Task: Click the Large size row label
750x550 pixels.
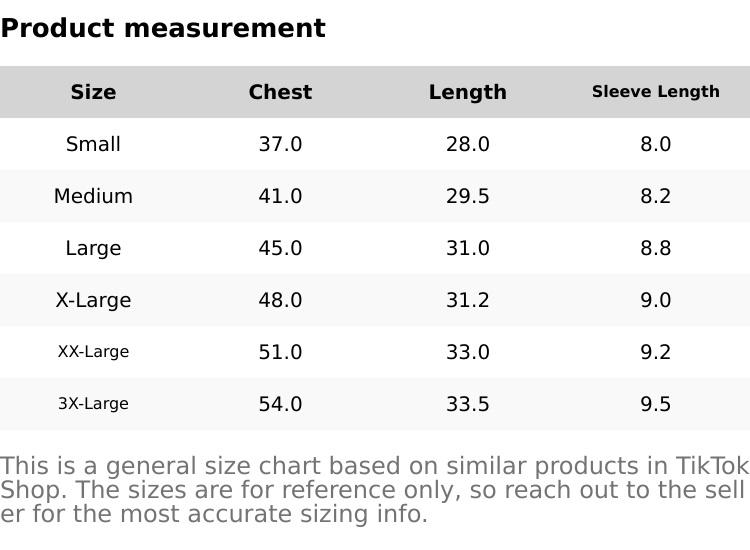Action: [x=93, y=248]
